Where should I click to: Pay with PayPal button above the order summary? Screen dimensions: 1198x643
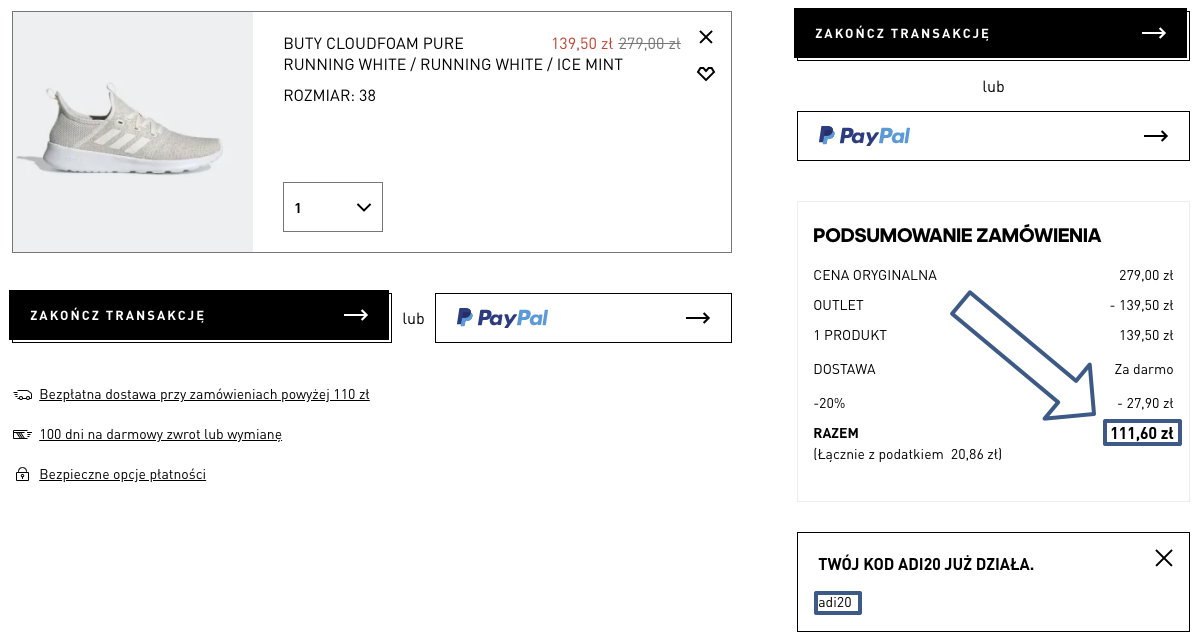(993, 136)
